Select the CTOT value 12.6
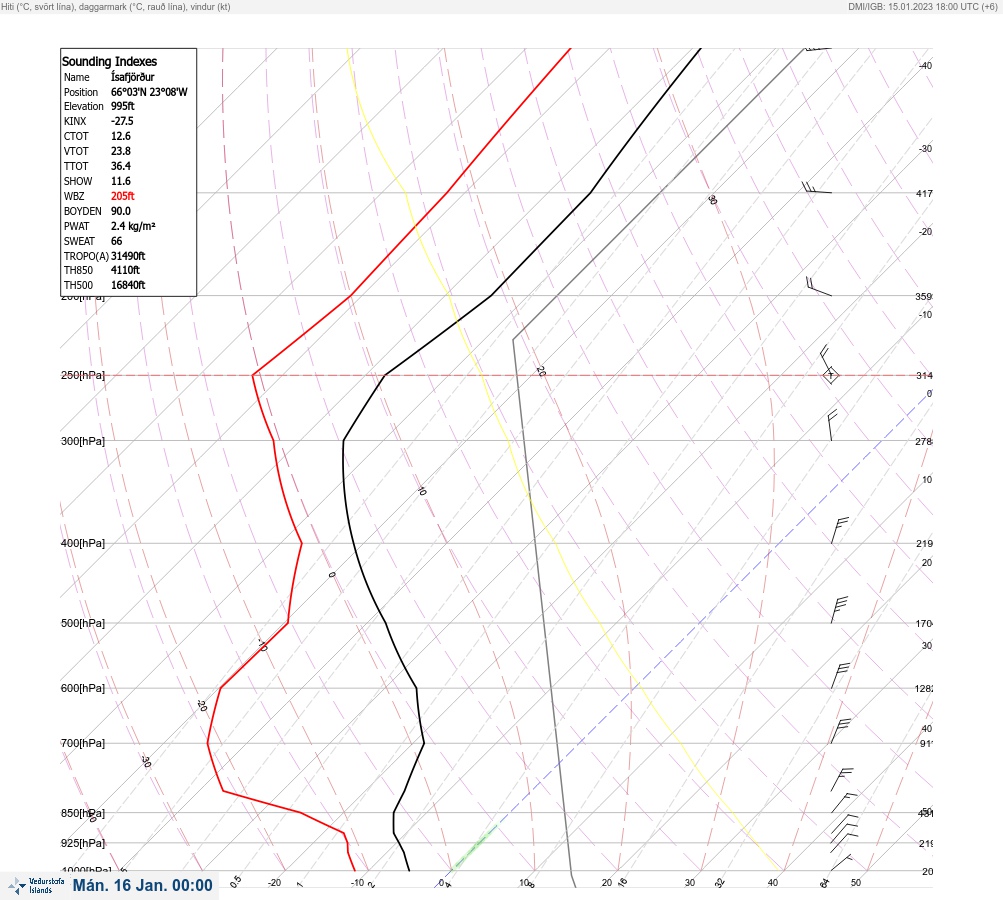 121,136
